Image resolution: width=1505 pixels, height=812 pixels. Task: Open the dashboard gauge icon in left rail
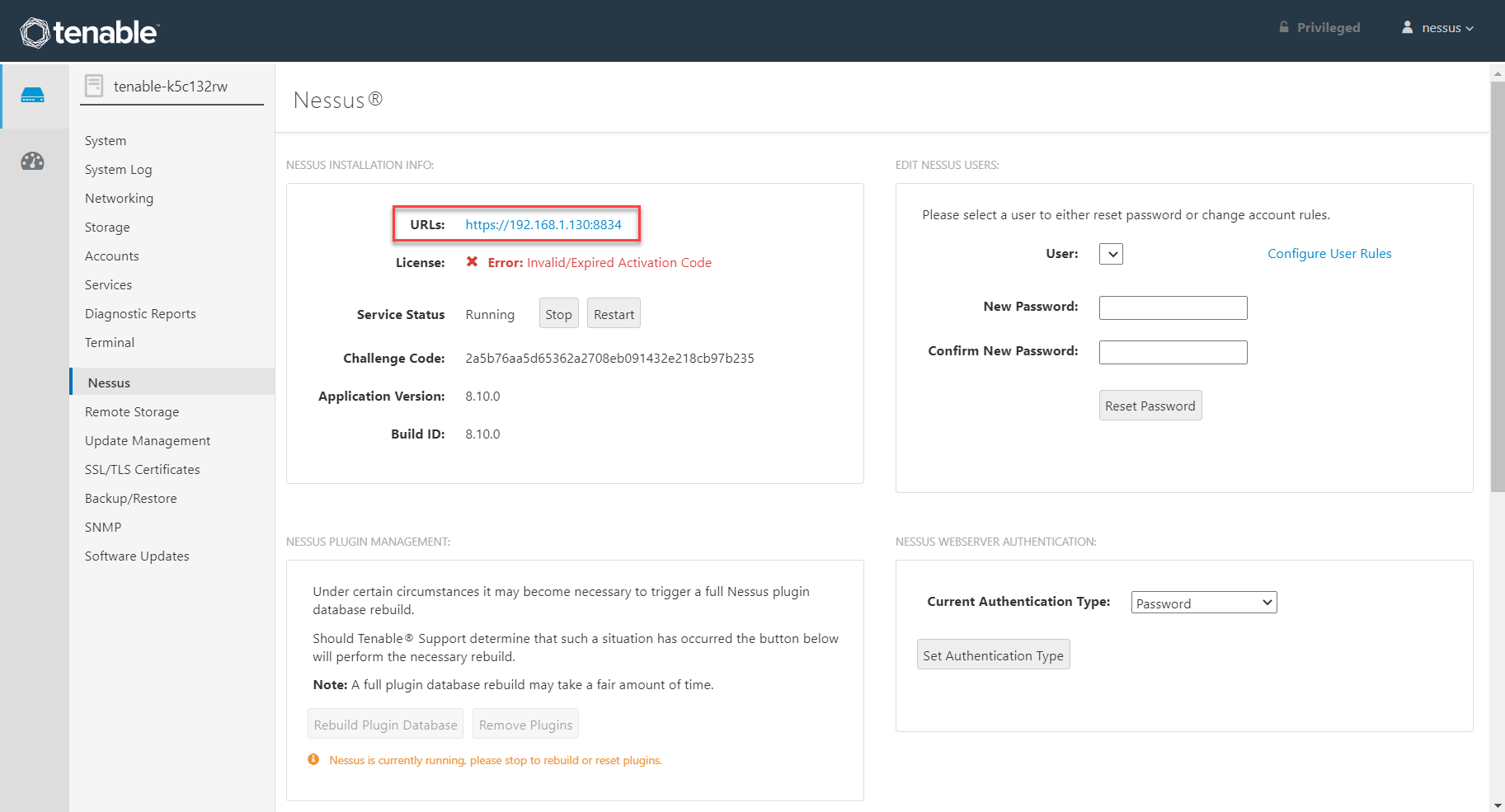click(x=33, y=161)
